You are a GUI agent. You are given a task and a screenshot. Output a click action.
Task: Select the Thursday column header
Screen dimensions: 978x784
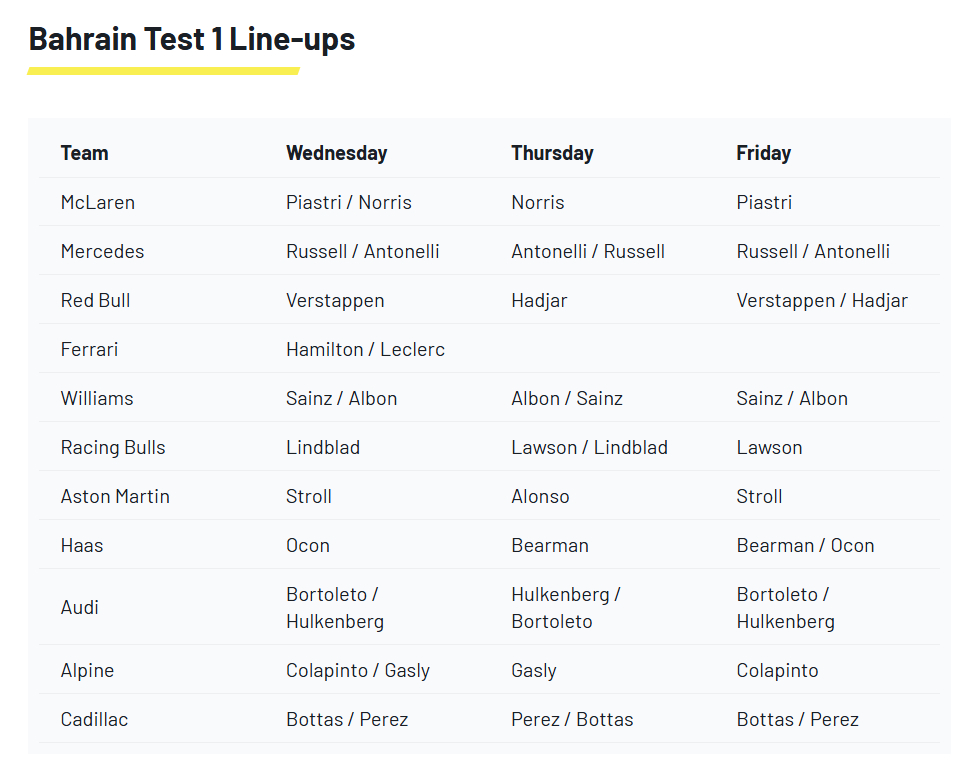[x=552, y=153]
